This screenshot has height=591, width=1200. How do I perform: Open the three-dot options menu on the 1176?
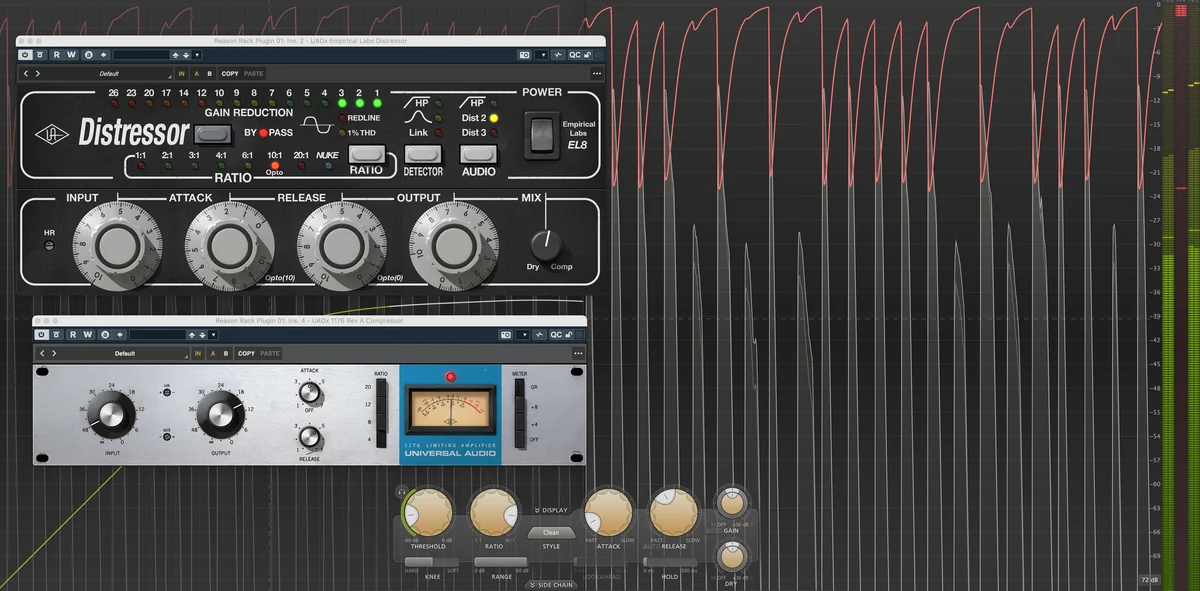pyautogui.click(x=578, y=353)
